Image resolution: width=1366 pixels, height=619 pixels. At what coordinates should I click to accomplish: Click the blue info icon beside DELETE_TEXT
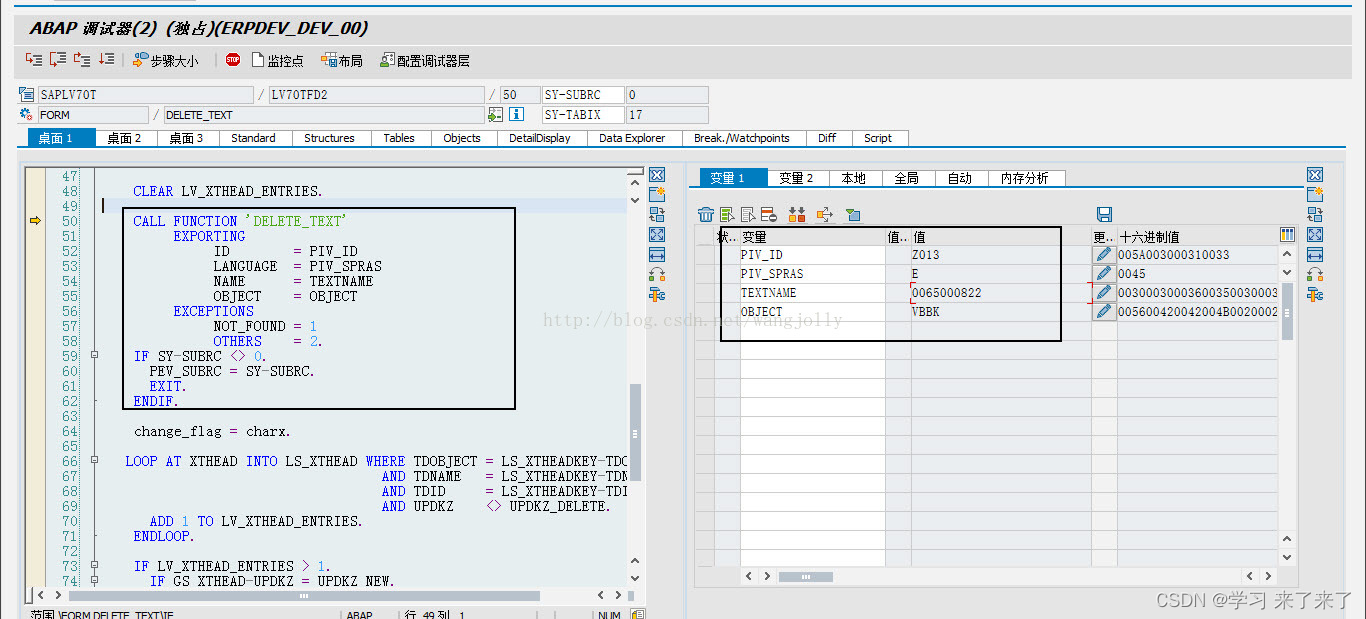coord(517,114)
